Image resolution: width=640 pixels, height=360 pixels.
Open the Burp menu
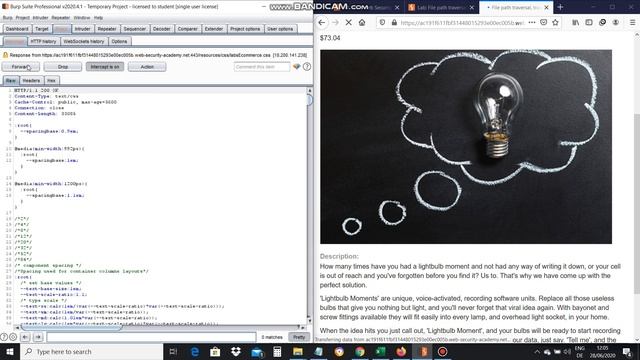pos(7,18)
